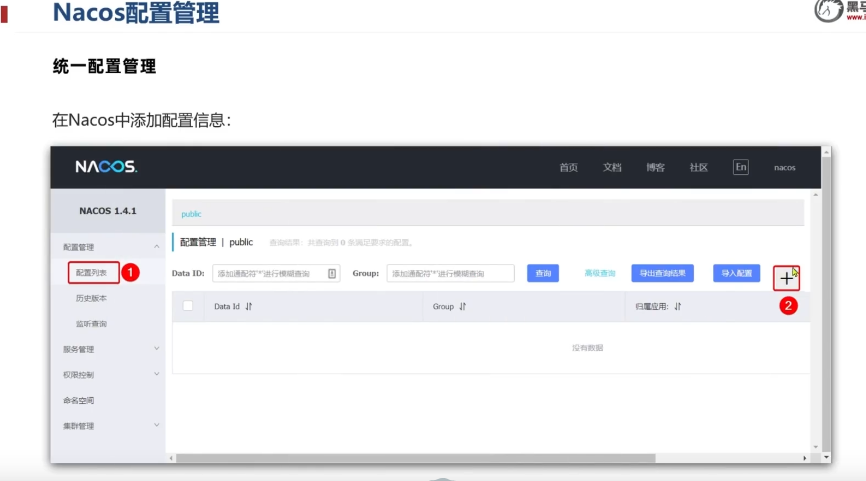Image resolution: width=866 pixels, height=481 pixels.
Task: Click the horizontal scrollbar's left arrow
Action: [171, 458]
